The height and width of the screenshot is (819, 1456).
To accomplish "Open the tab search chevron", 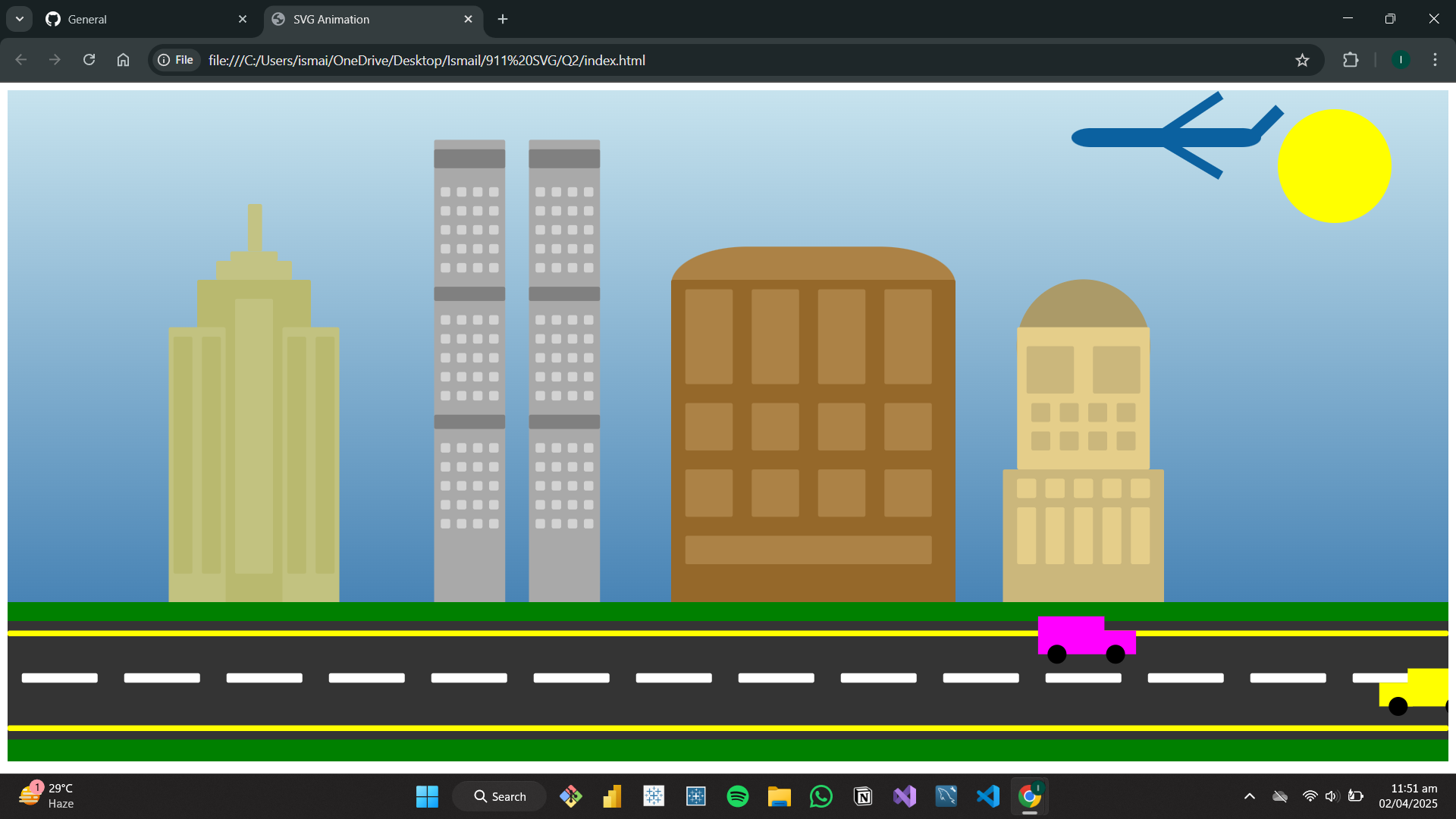I will tap(19, 18).
